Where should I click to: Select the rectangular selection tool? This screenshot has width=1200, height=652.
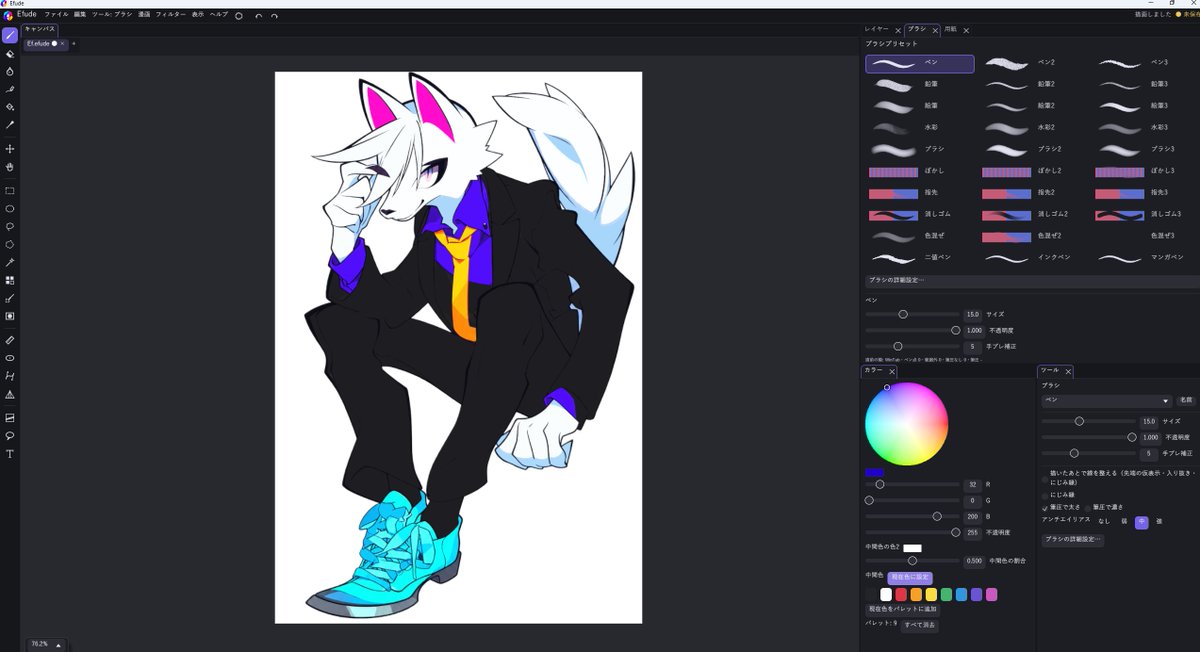tap(10, 190)
